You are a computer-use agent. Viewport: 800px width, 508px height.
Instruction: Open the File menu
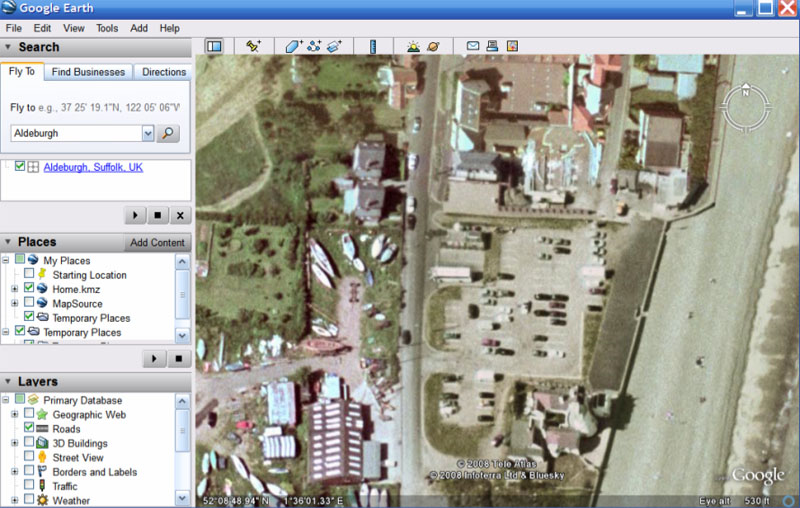coord(14,29)
